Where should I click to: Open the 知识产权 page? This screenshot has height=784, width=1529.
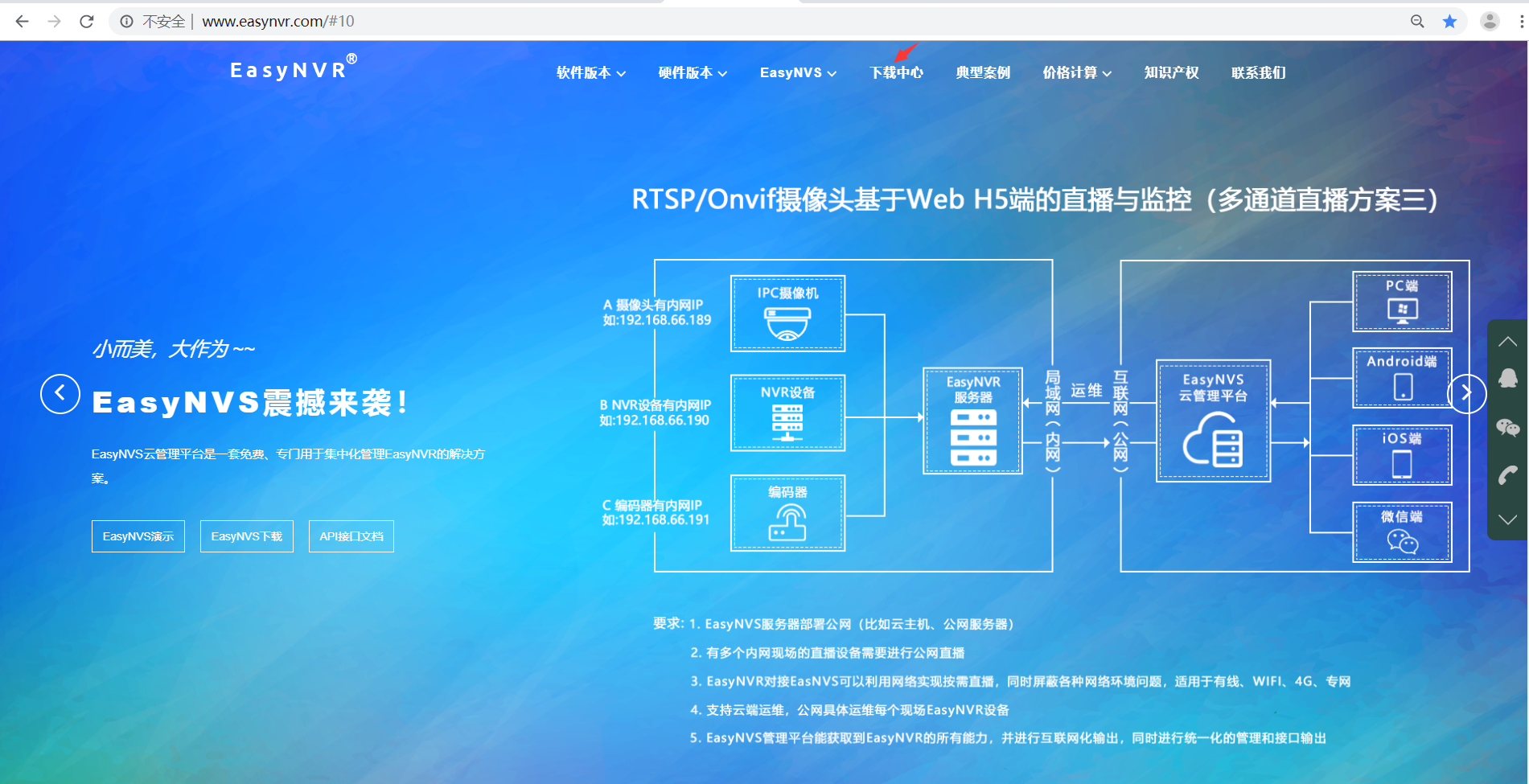click(x=1171, y=72)
